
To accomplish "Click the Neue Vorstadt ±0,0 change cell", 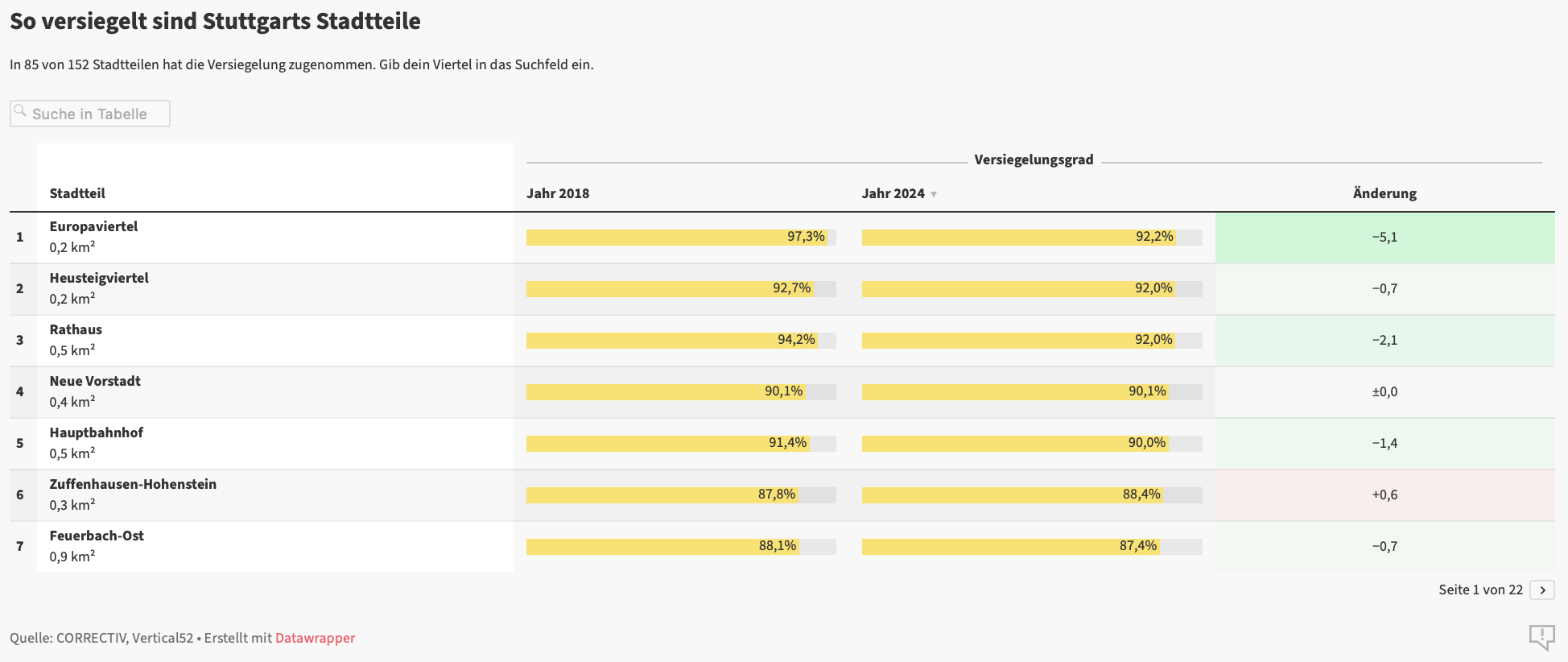I will click(x=1384, y=391).
